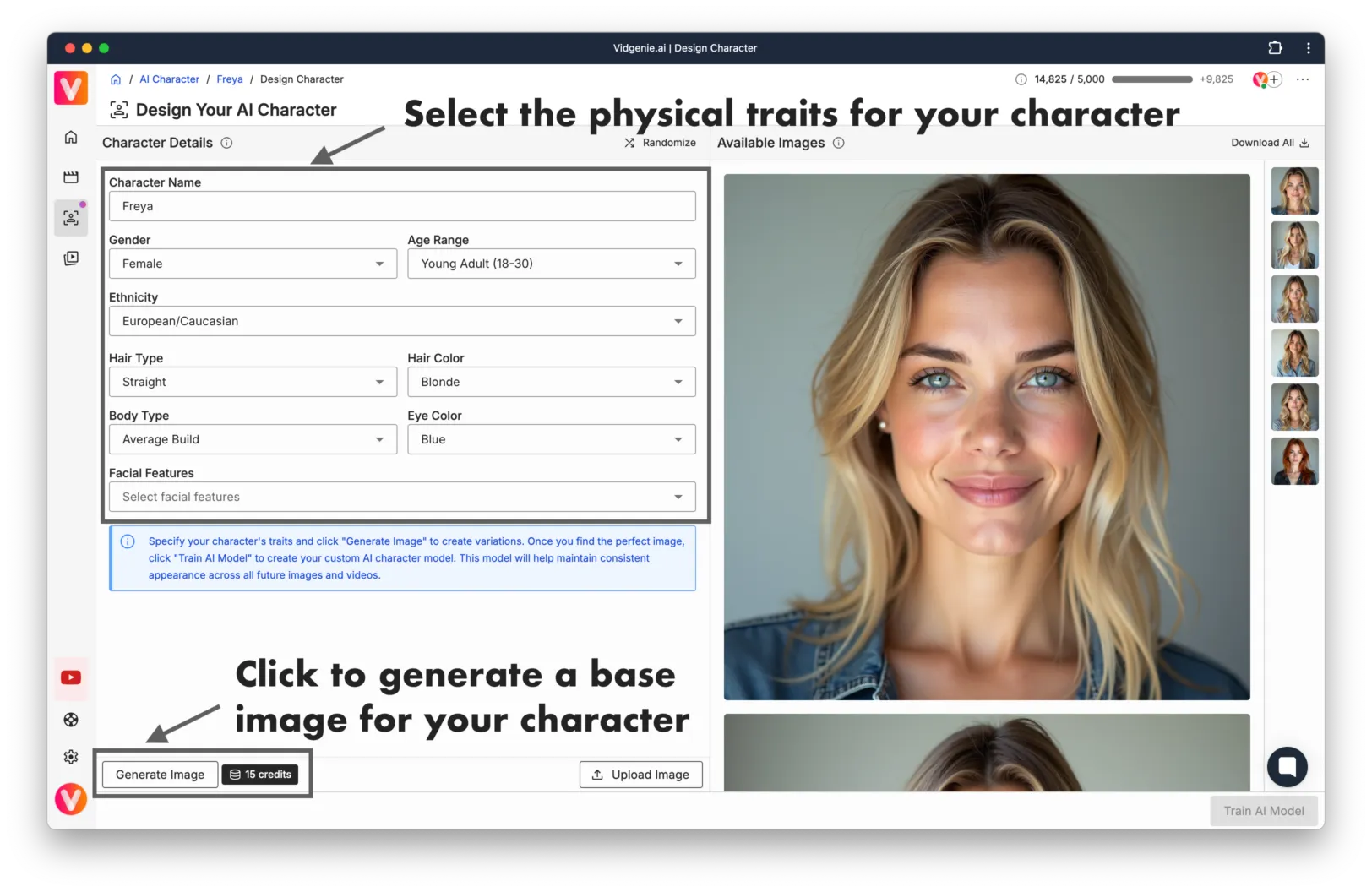Open the Gender dropdown
1372x892 pixels.
(253, 264)
